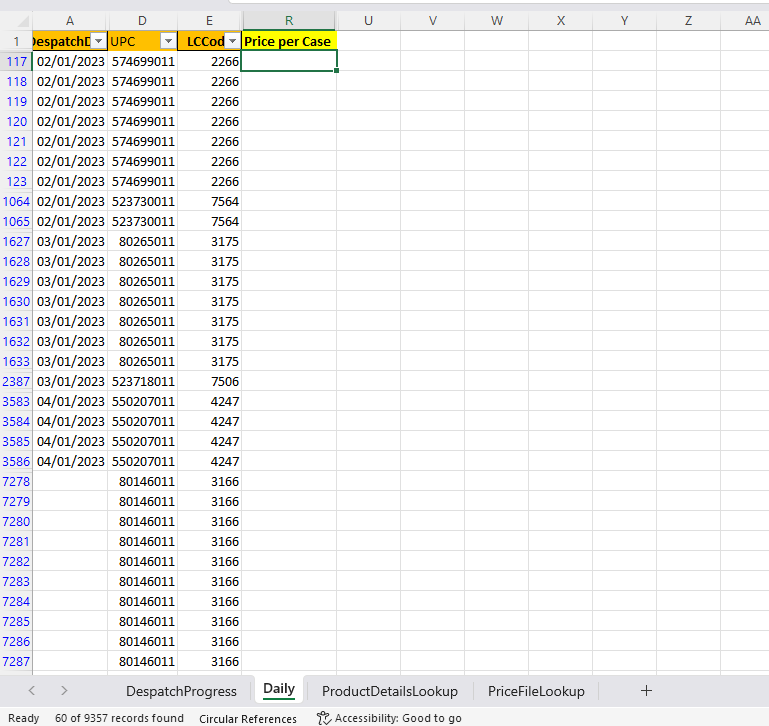The width and height of the screenshot is (769, 726).
Task: Click UPC cell 523718011 in row 2387
Action: [x=142, y=382]
